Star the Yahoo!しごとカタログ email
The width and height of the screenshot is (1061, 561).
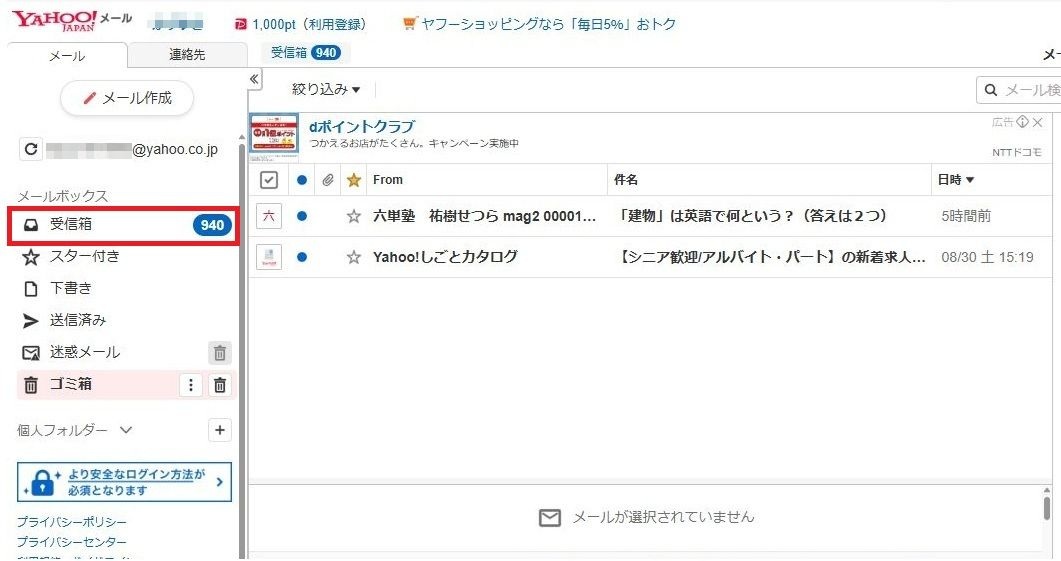[353, 257]
